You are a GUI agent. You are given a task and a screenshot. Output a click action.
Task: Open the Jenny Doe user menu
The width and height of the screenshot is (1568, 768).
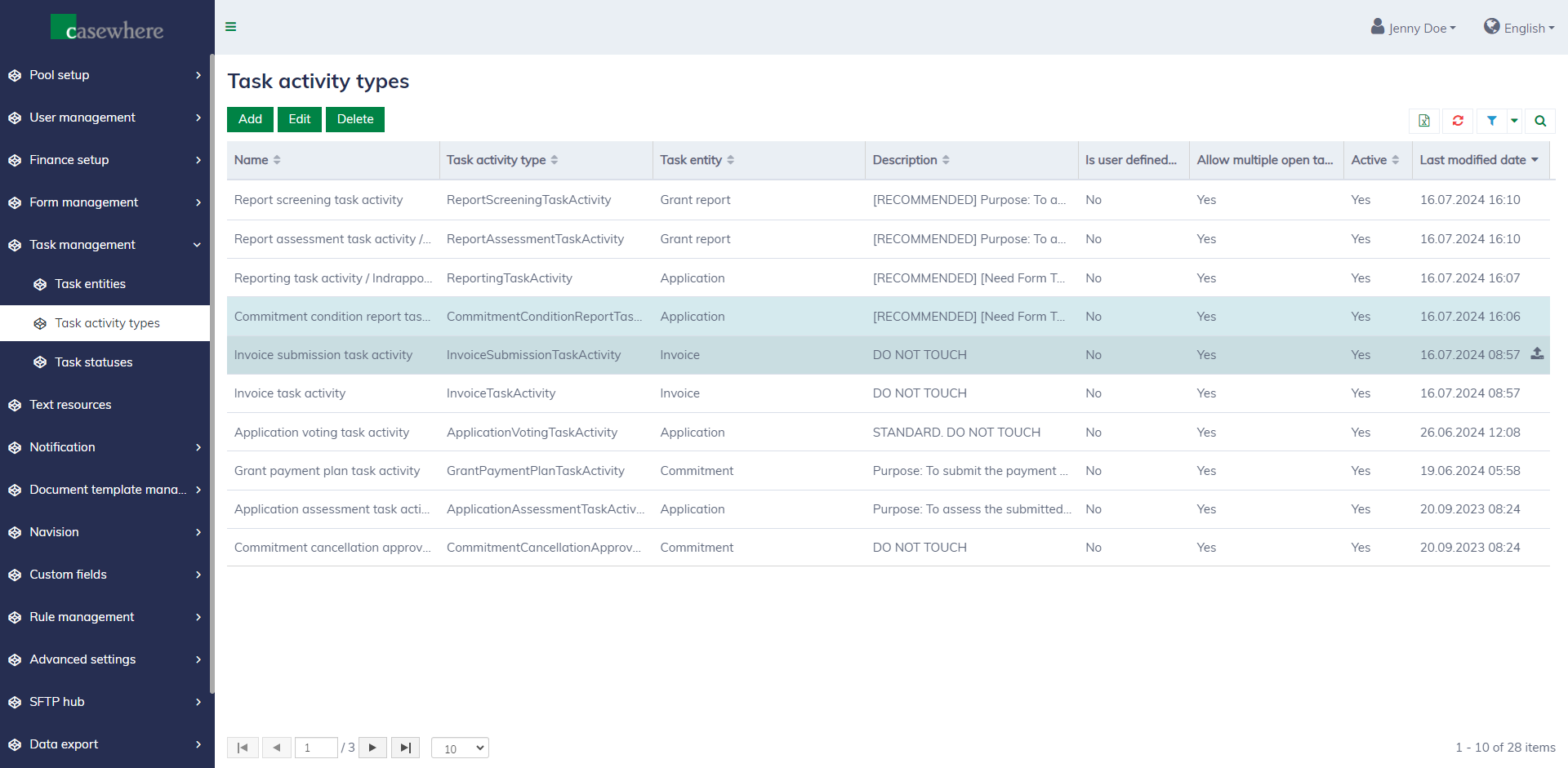coord(1413,28)
